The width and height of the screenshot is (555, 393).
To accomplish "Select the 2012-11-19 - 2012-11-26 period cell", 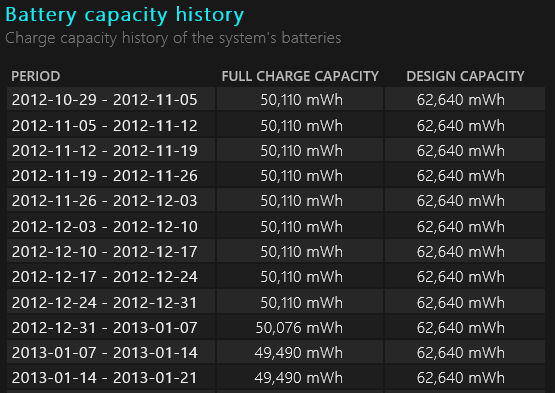I will coord(111,176).
